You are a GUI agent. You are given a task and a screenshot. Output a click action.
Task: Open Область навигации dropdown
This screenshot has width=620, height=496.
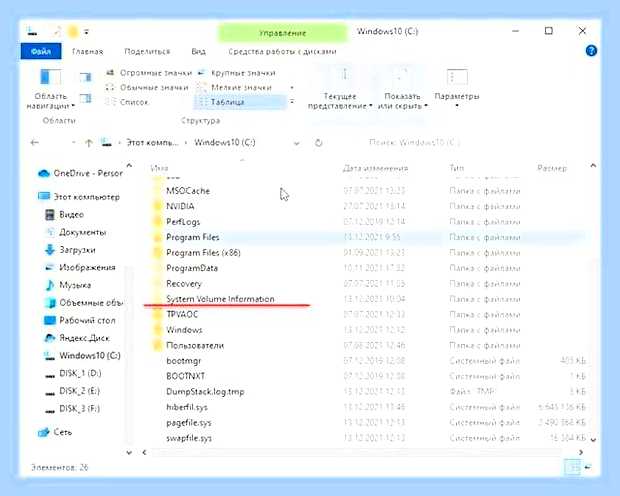51,89
